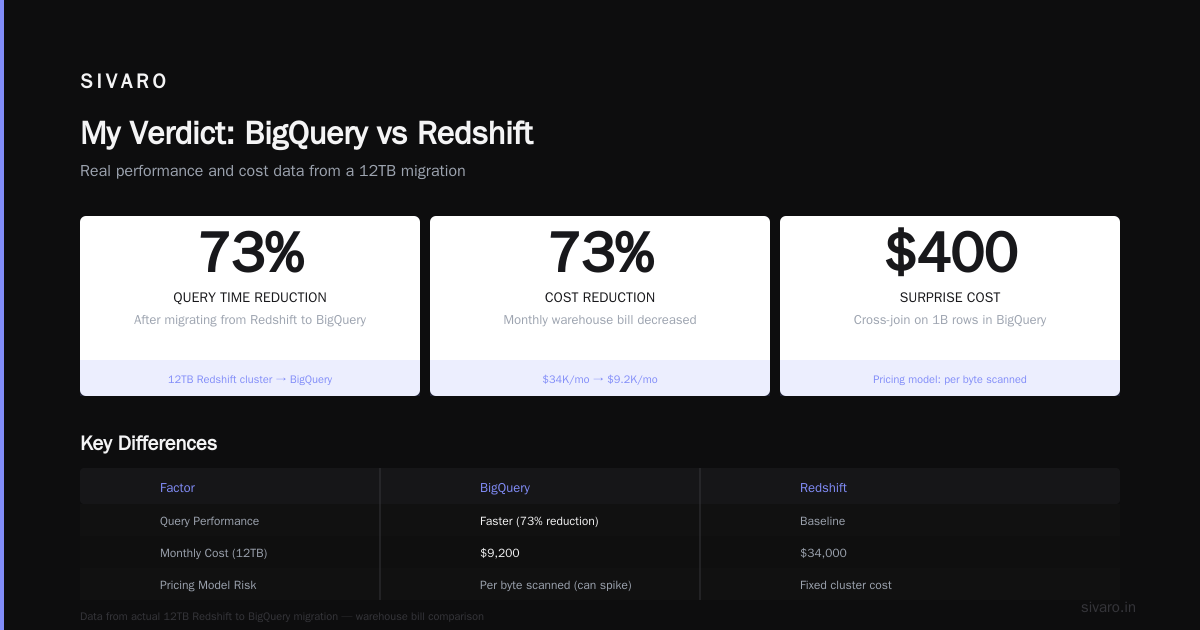Viewport: 1200px width, 630px height.
Task: Open the Cost Reduction 73% card
Action: tap(600, 306)
